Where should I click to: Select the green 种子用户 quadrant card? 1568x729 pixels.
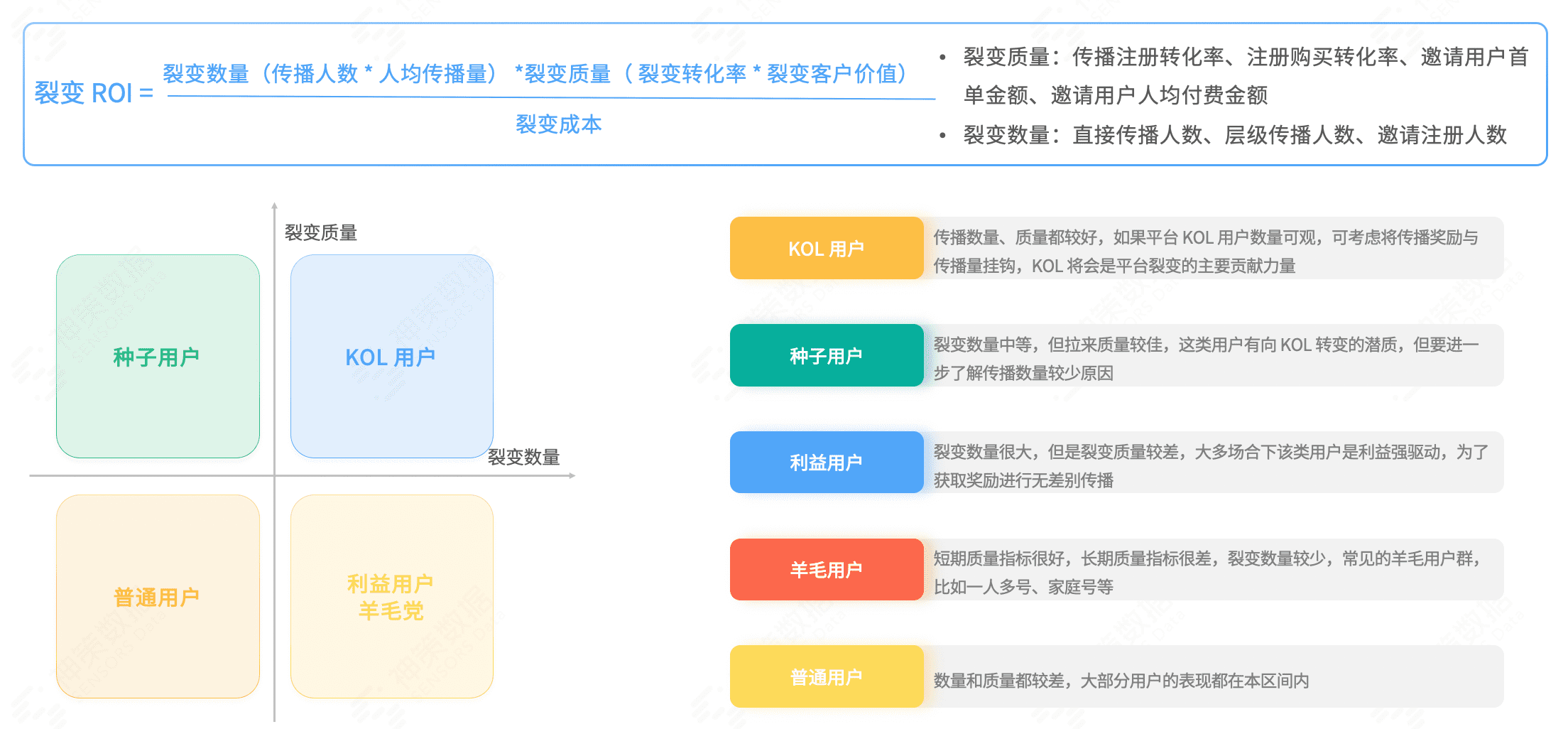158,356
